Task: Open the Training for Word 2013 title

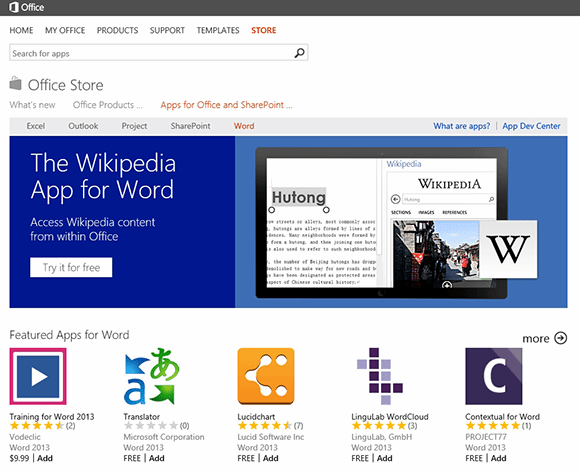Action: tap(52, 416)
